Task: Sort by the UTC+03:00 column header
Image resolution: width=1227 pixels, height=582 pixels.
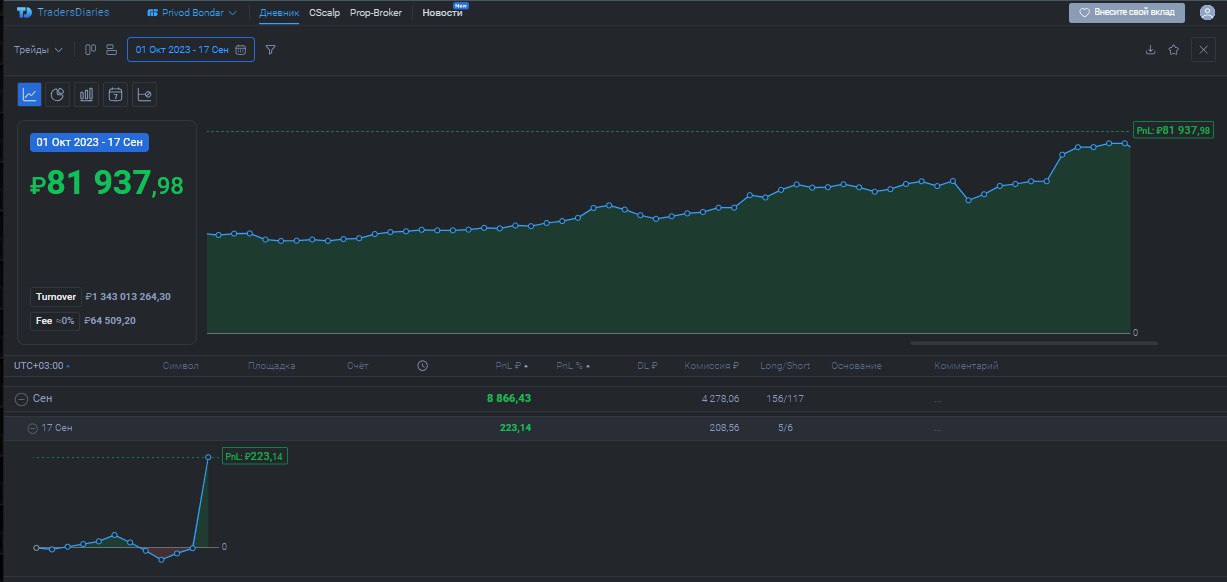Action: [42, 366]
